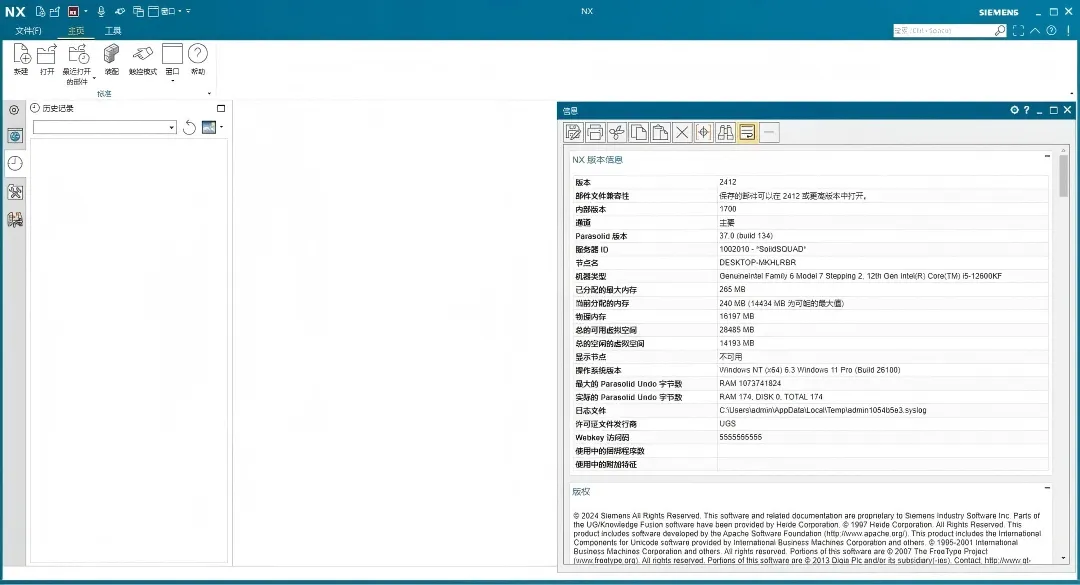Click the help question mark icon near search

(1051, 30)
